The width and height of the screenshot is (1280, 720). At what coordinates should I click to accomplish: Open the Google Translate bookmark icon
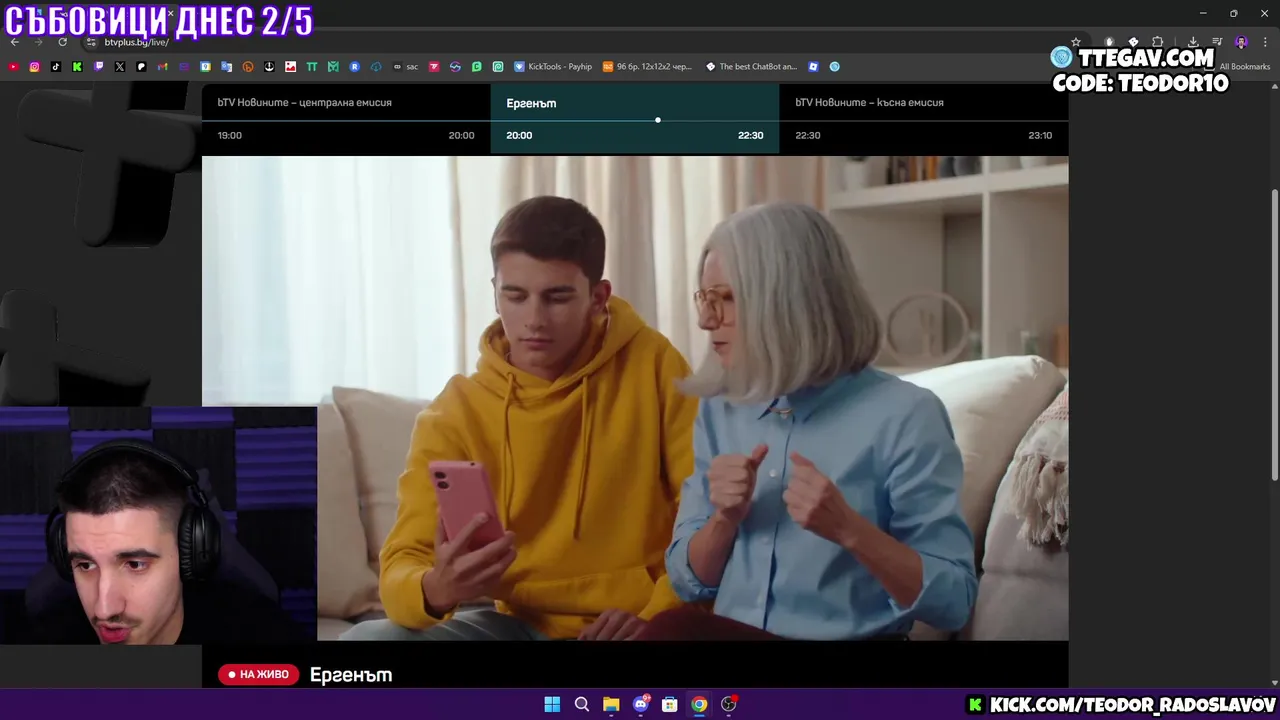(227, 67)
